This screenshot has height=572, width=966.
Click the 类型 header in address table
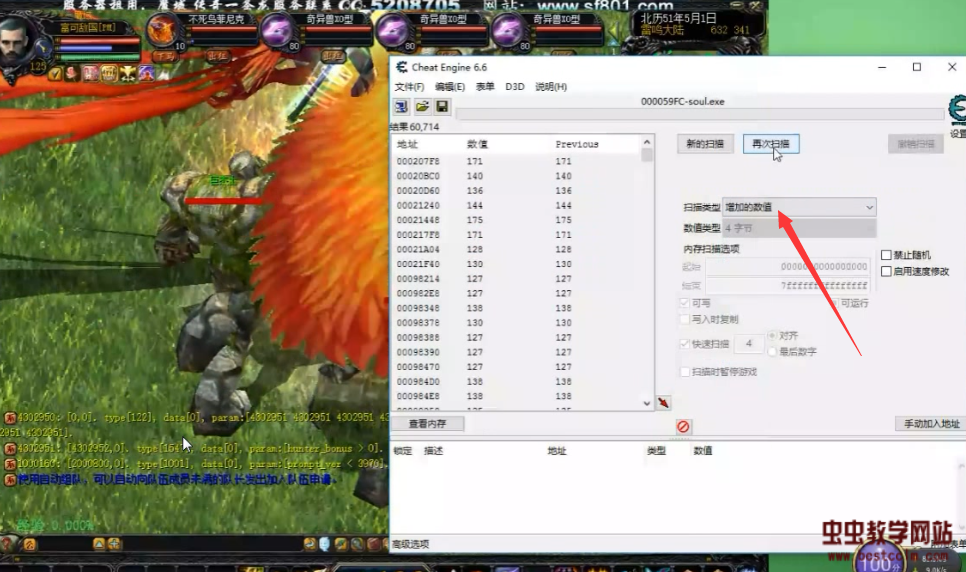click(657, 451)
